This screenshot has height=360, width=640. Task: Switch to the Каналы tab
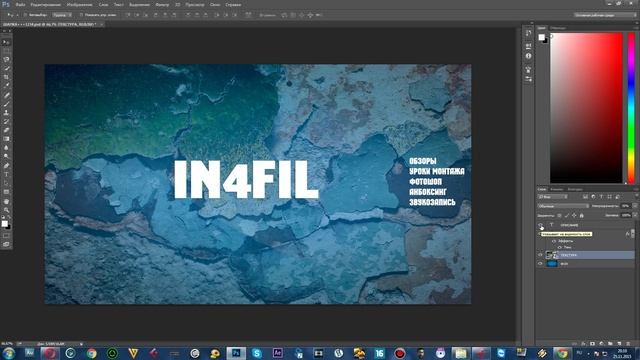pos(557,189)
